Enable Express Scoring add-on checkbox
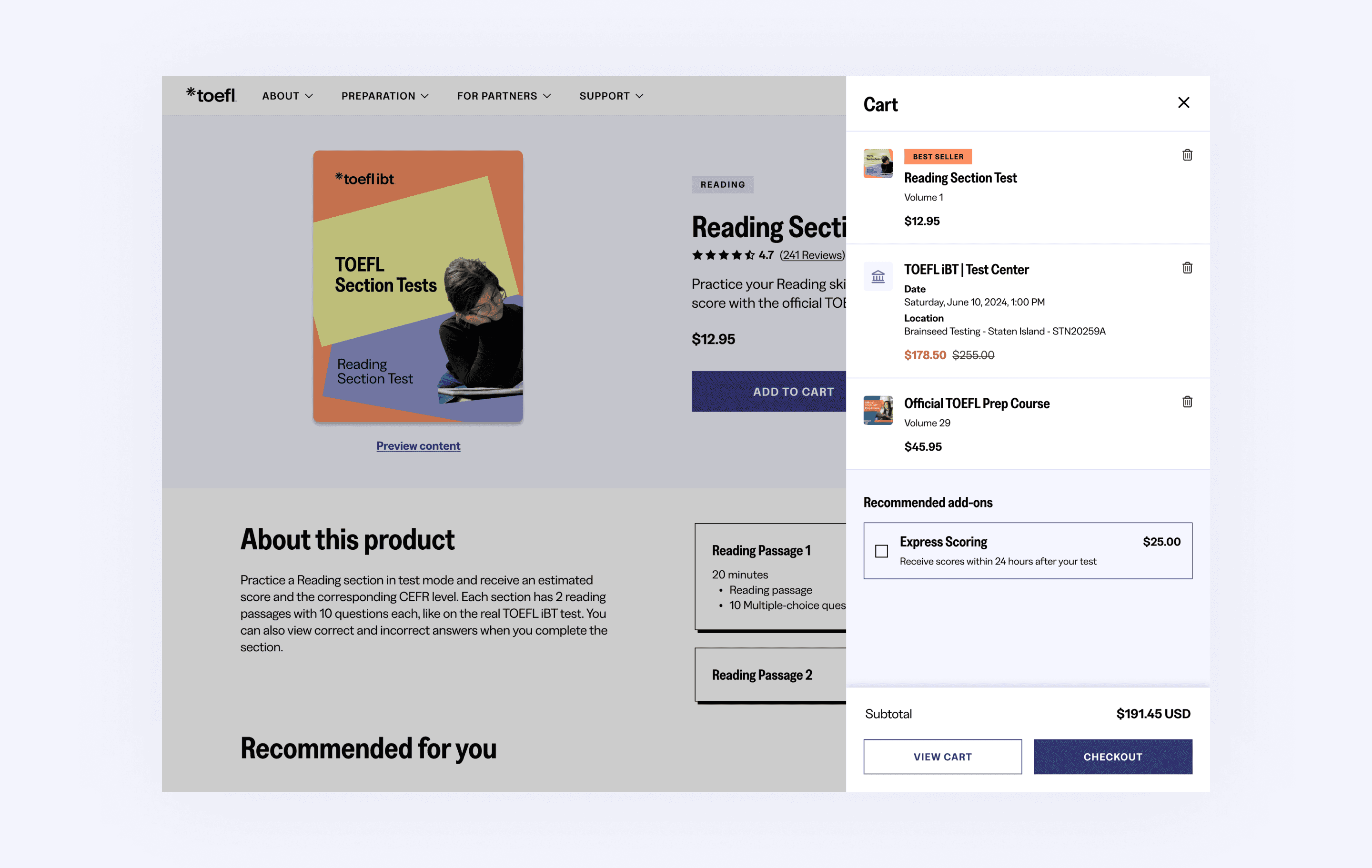Image resolution: width=1372 pixels, height=868 pixels. click(x=881, y=551)
